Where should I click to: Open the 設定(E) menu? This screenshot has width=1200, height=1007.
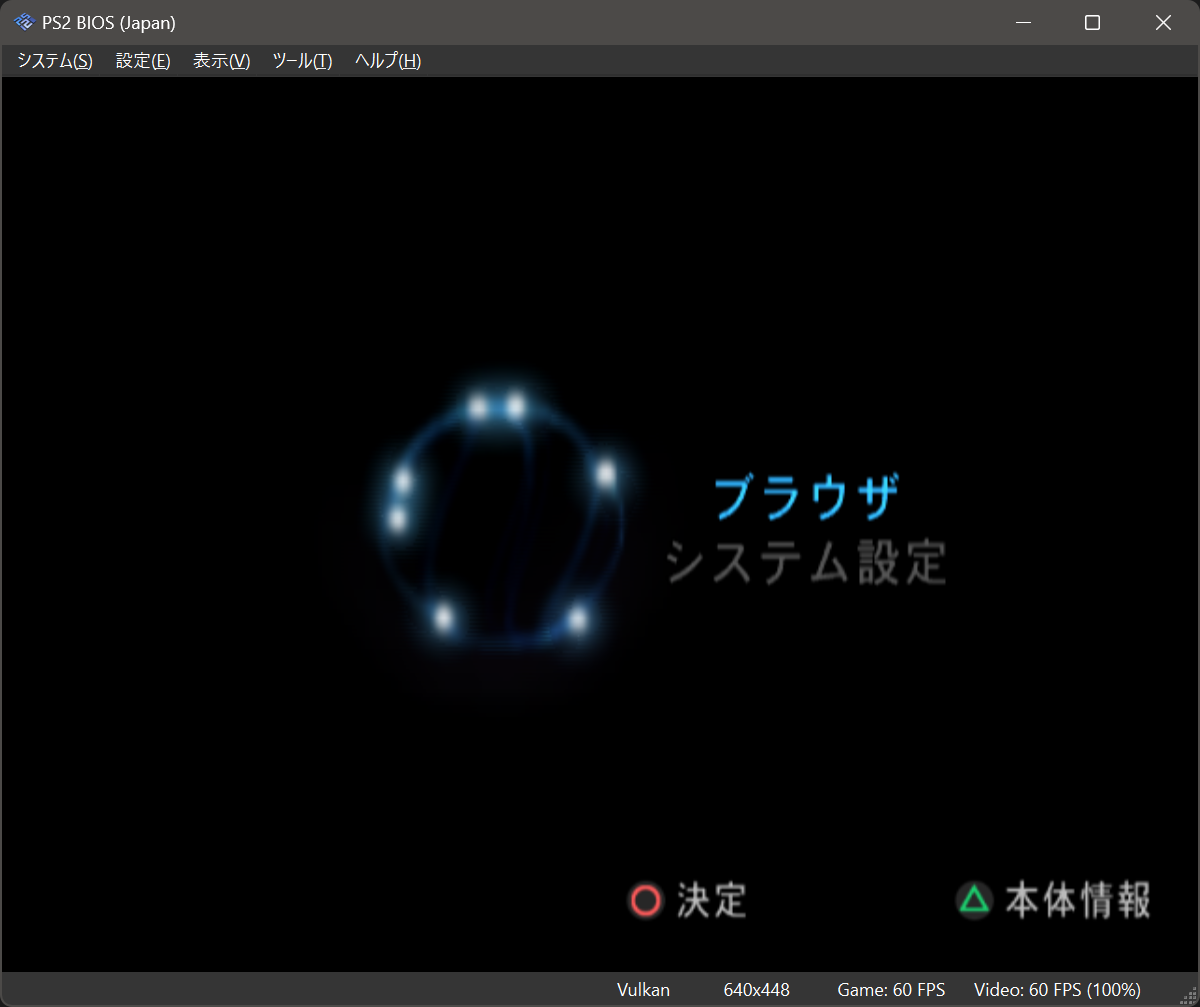[x=143, y=61]
